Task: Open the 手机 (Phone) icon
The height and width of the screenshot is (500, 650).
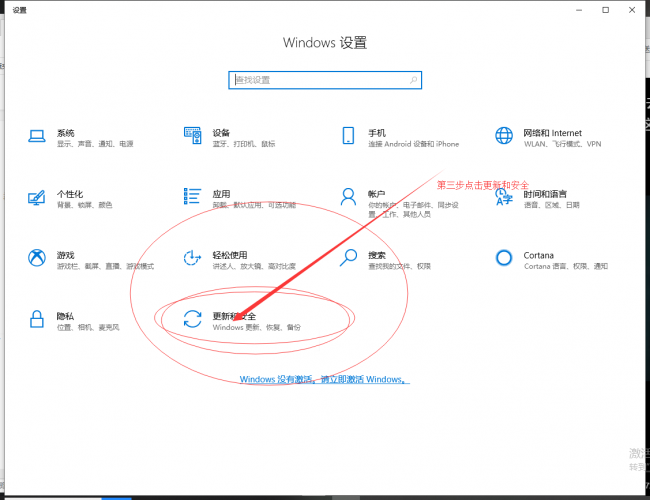Action: click(x=348, y=136)
